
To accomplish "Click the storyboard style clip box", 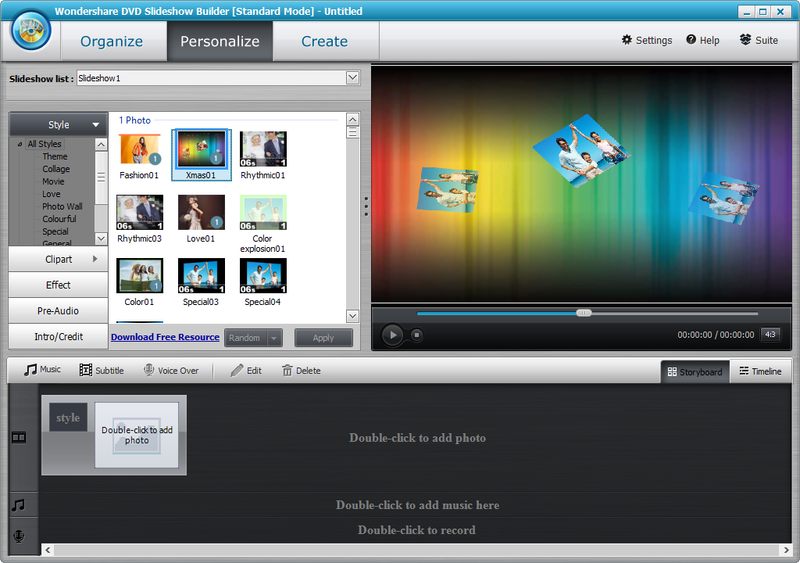I will tap(68, 417).
